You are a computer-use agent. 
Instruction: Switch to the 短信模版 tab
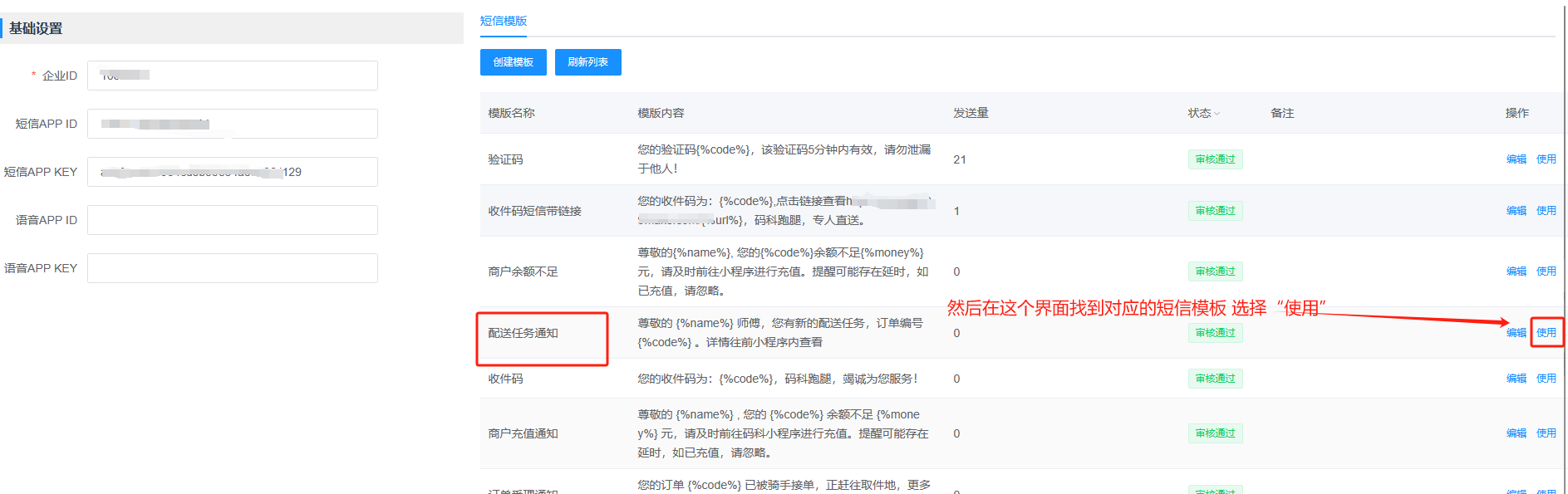coord(504,21)
